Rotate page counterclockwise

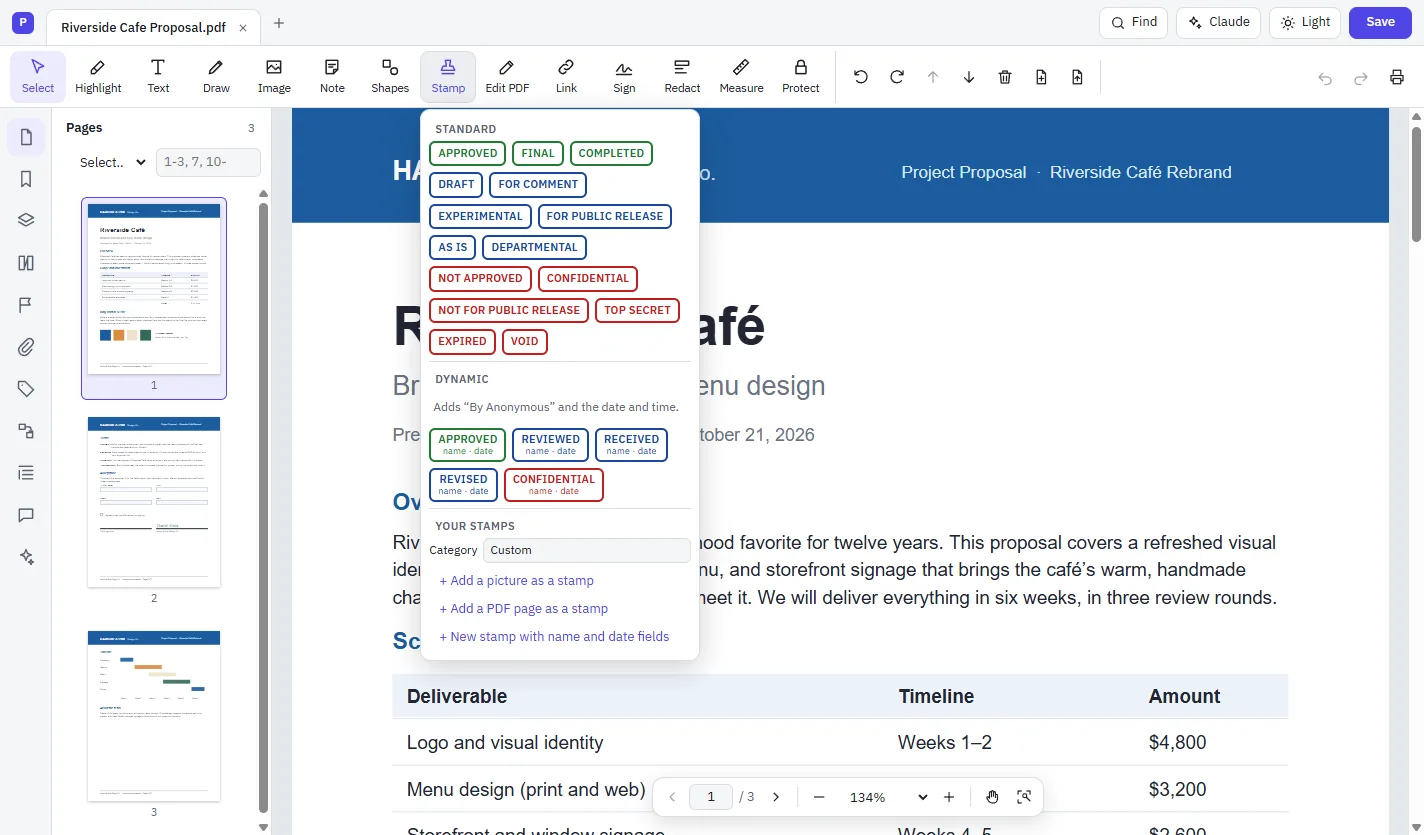pos(861,77)
